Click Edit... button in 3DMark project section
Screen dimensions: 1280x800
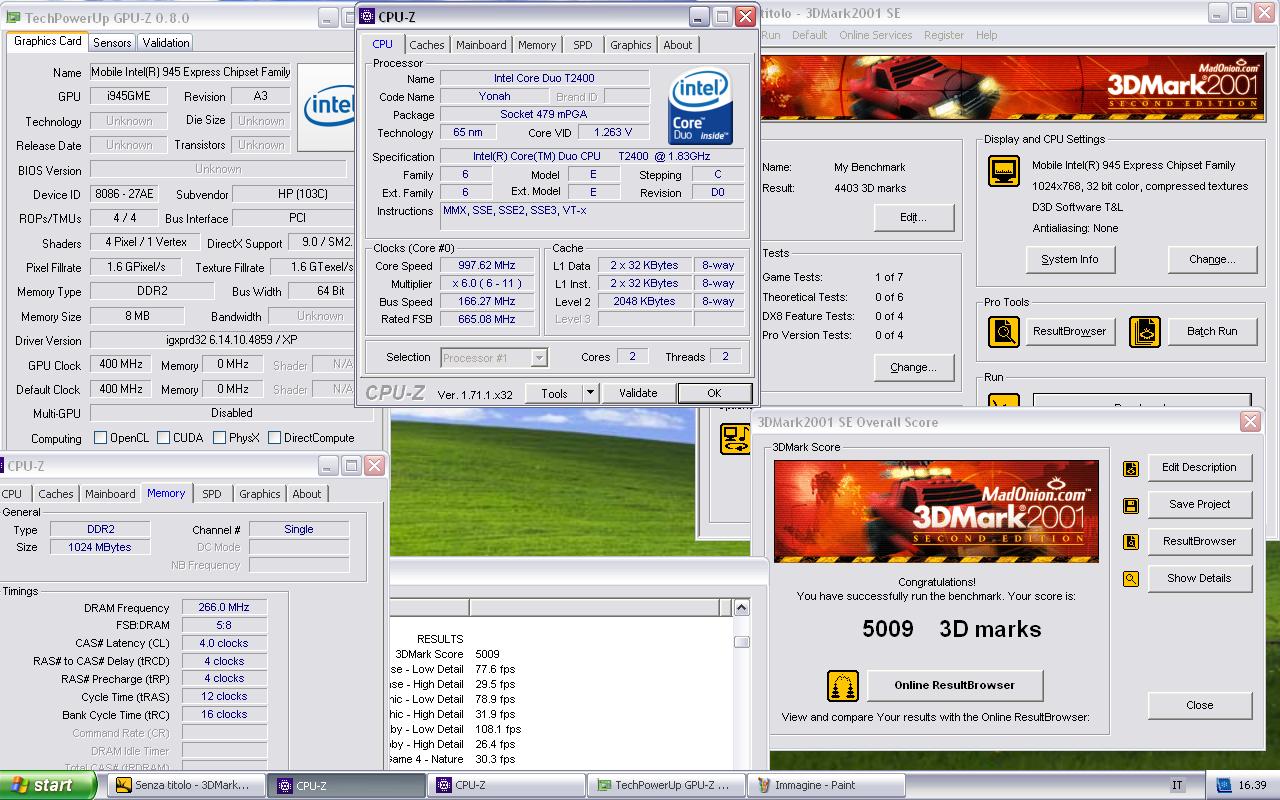click(x=914, y=218)
